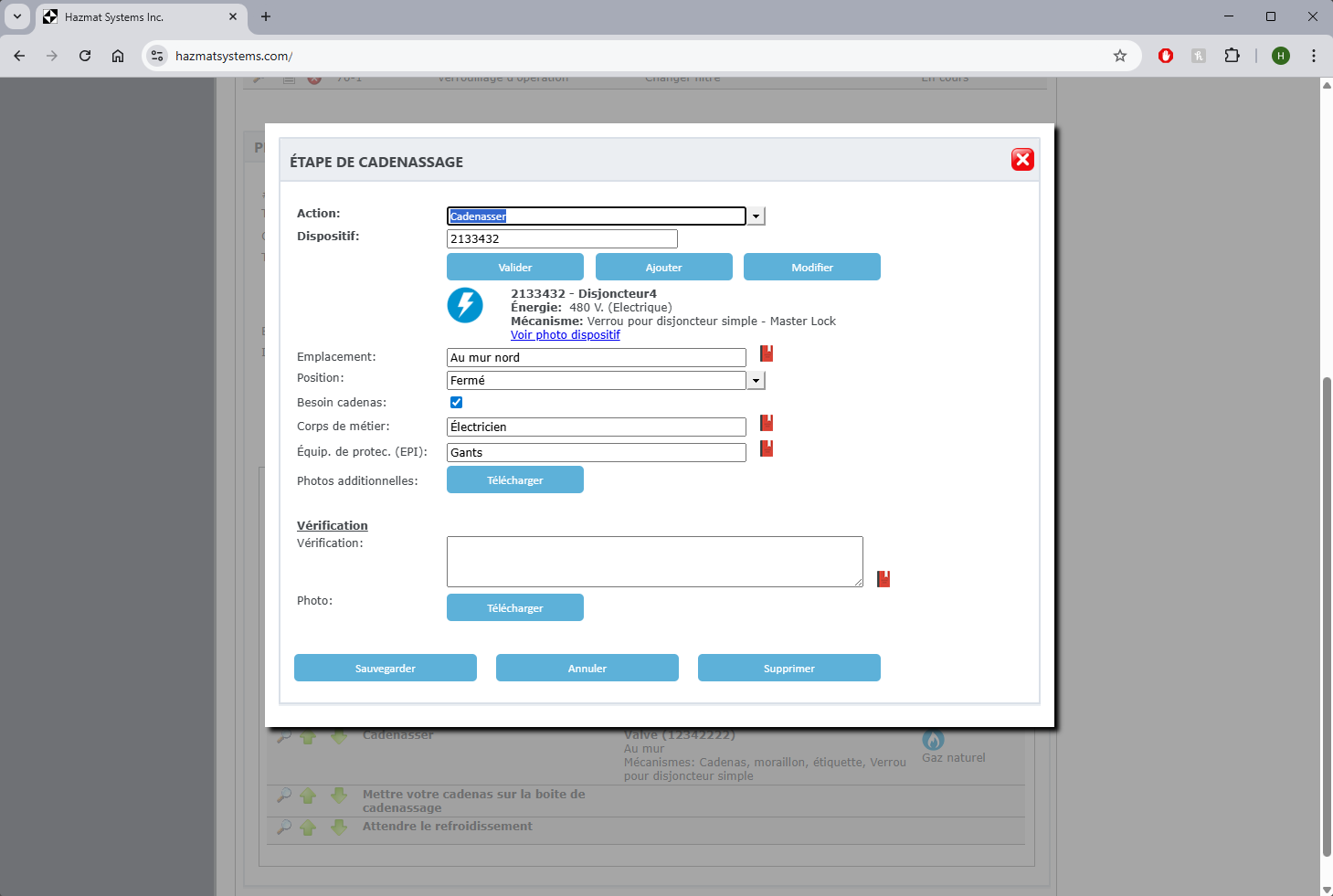
Task: Bookmark this page with the star icon
Action: point(1120,56)
